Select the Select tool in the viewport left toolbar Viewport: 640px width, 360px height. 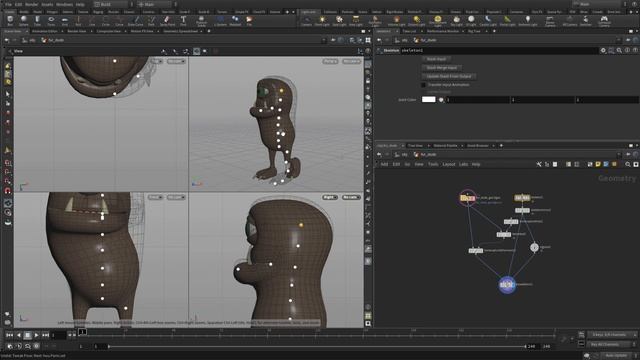click(x=8, y=94)
